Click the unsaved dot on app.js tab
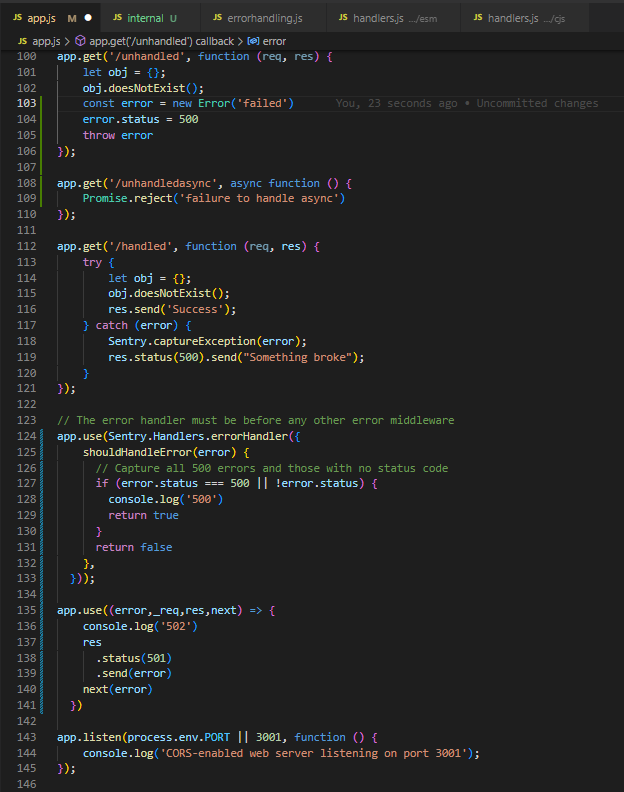This screenshot has height=792, width=624. (x=88, y=18)
